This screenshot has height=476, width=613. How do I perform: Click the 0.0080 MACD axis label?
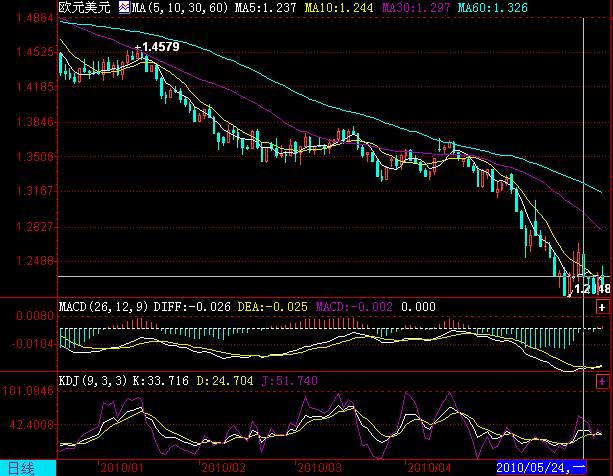tap(35, 316)
